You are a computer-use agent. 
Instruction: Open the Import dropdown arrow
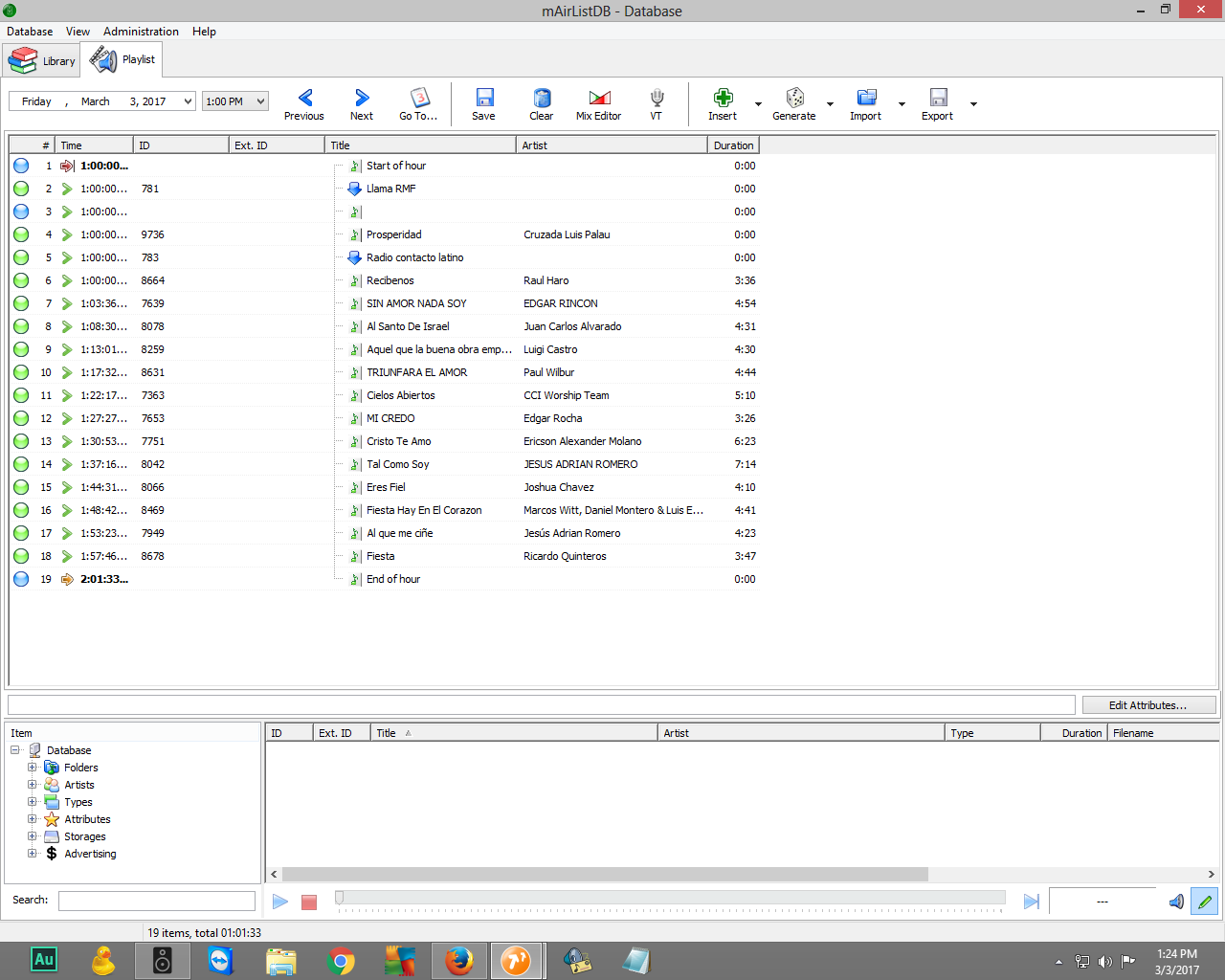[902, 104]
